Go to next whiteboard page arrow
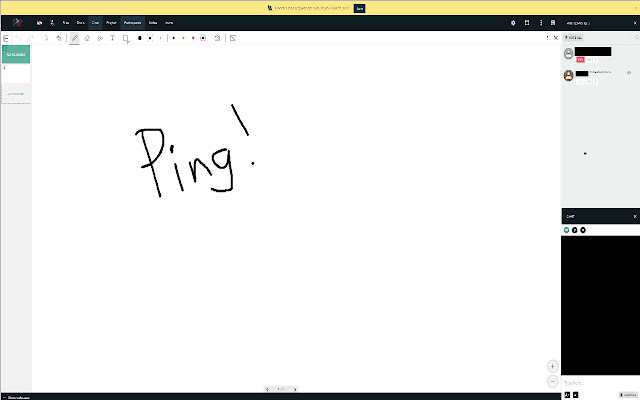The width and height of the screenshot is (640, 400). (x=295, y=389)
